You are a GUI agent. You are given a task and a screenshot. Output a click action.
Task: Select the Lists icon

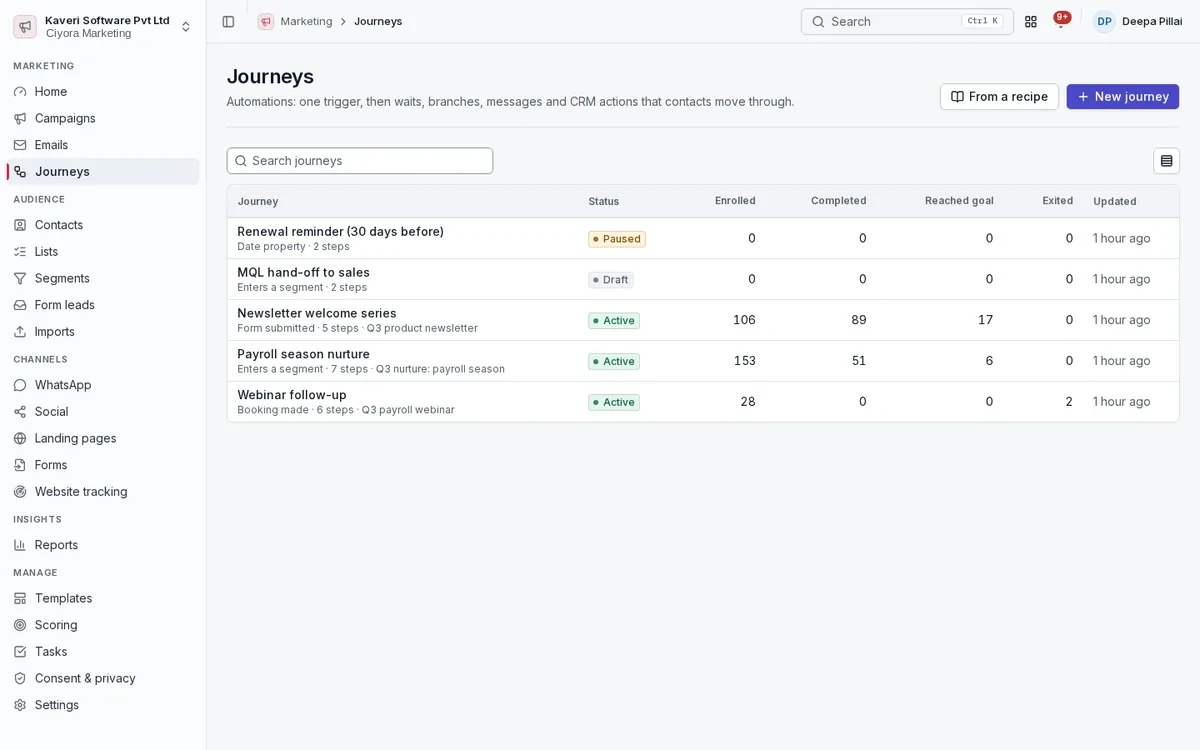pos(20,251)
